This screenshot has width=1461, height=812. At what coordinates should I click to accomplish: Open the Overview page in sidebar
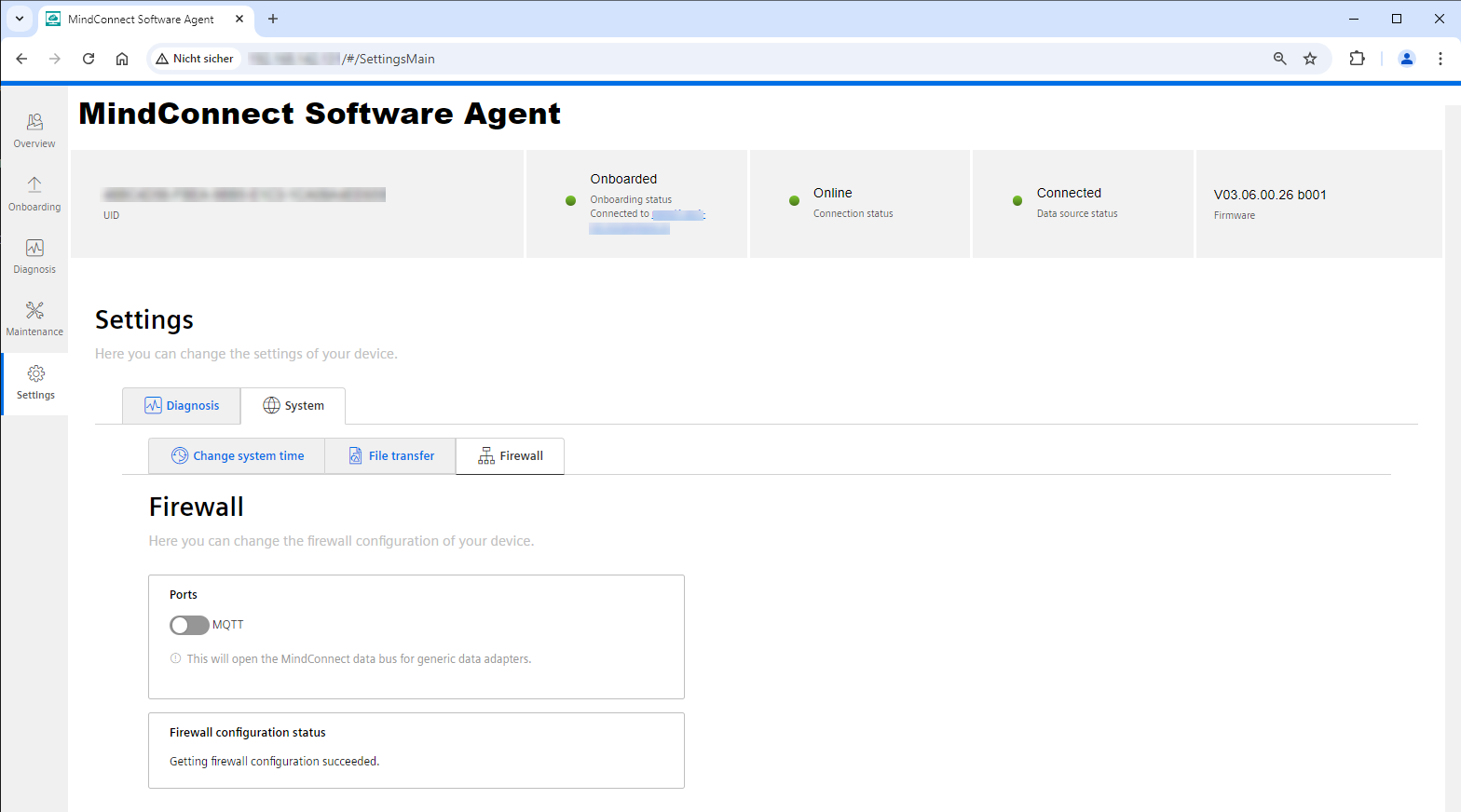(34, 131)
